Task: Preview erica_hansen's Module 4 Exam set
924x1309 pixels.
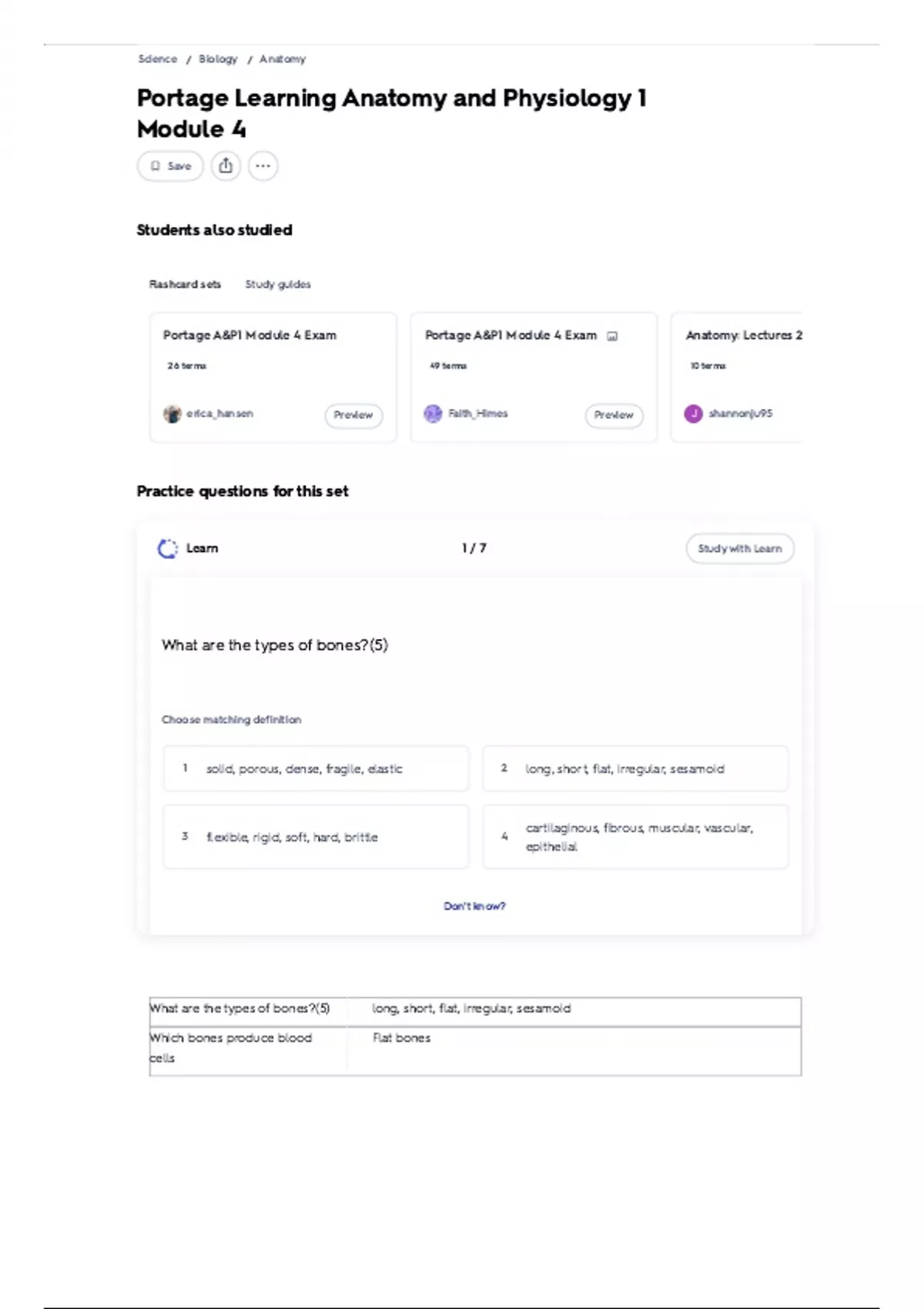Action: tap(353, 415)
